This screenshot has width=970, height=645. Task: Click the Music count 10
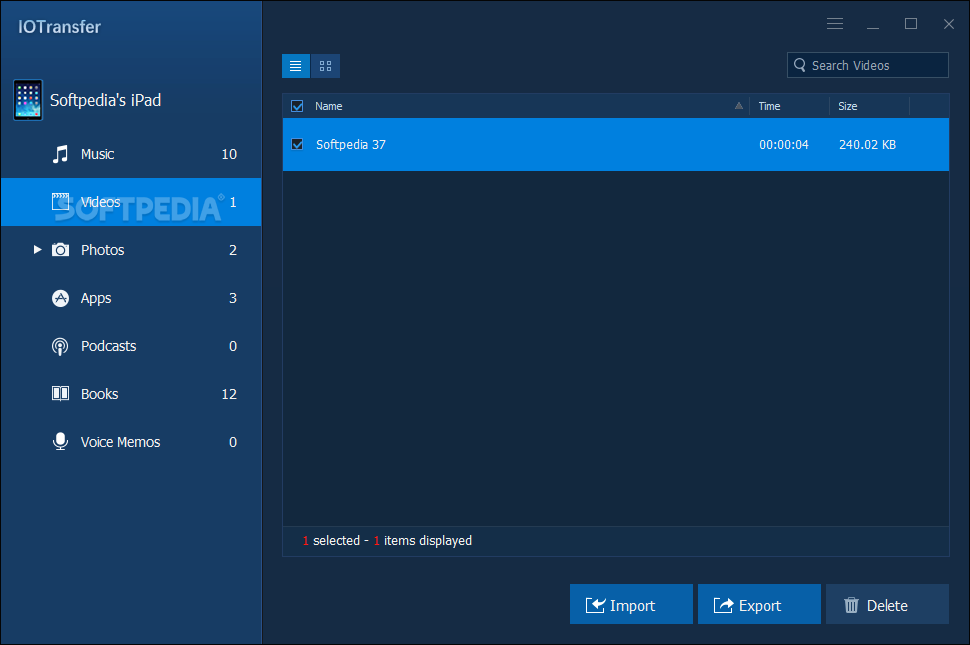(x=229, y=154)
